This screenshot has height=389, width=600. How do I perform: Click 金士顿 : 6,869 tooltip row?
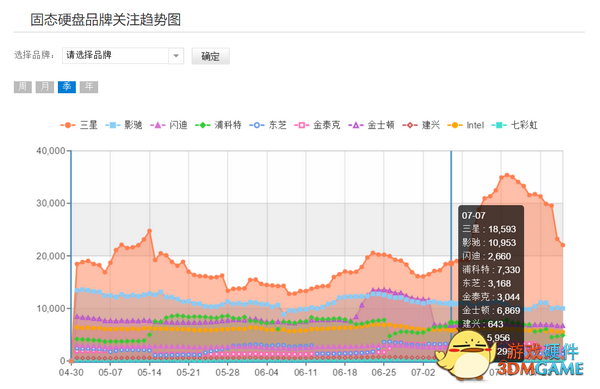491,311
